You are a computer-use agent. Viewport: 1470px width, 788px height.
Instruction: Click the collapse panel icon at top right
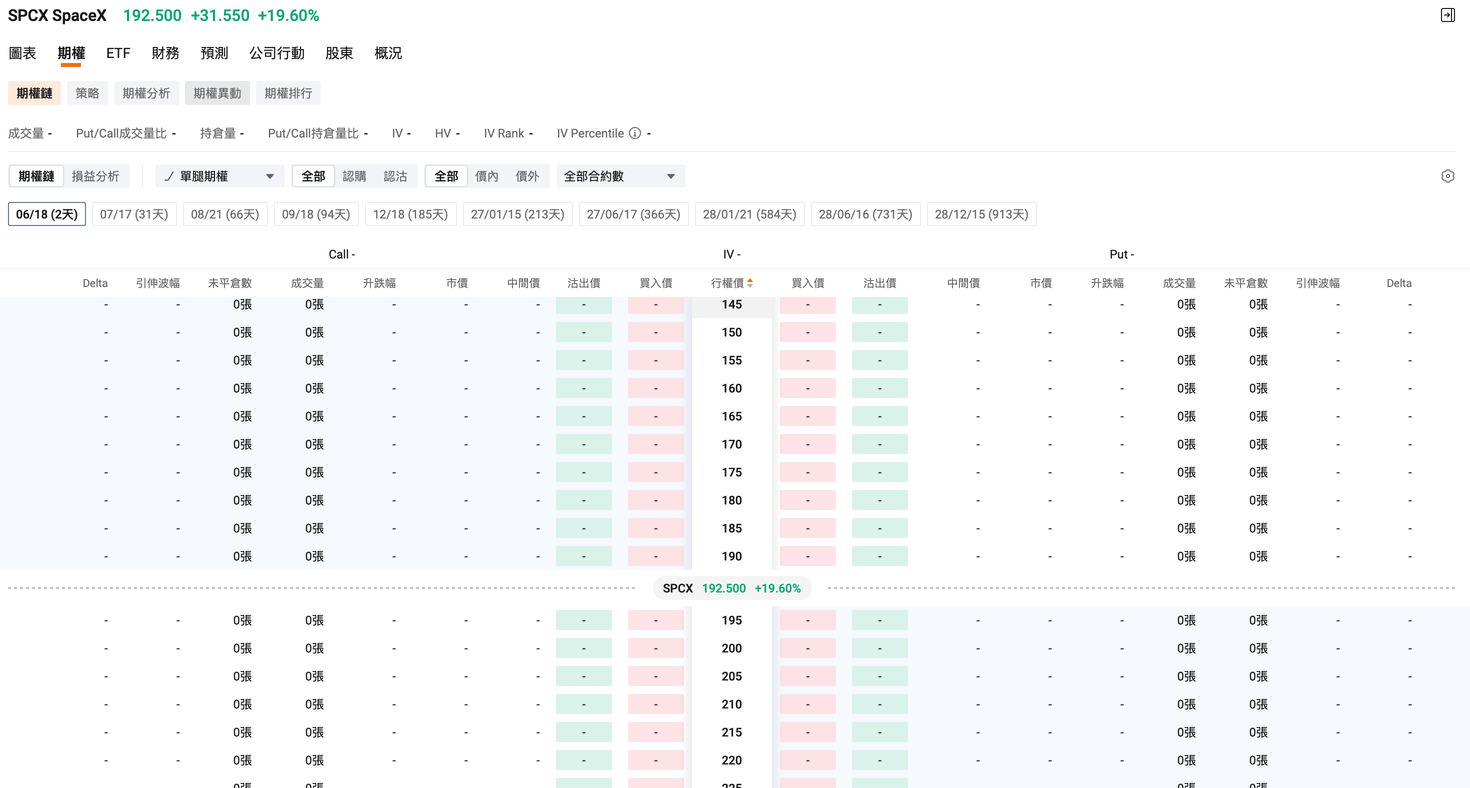pos(1447,15)
